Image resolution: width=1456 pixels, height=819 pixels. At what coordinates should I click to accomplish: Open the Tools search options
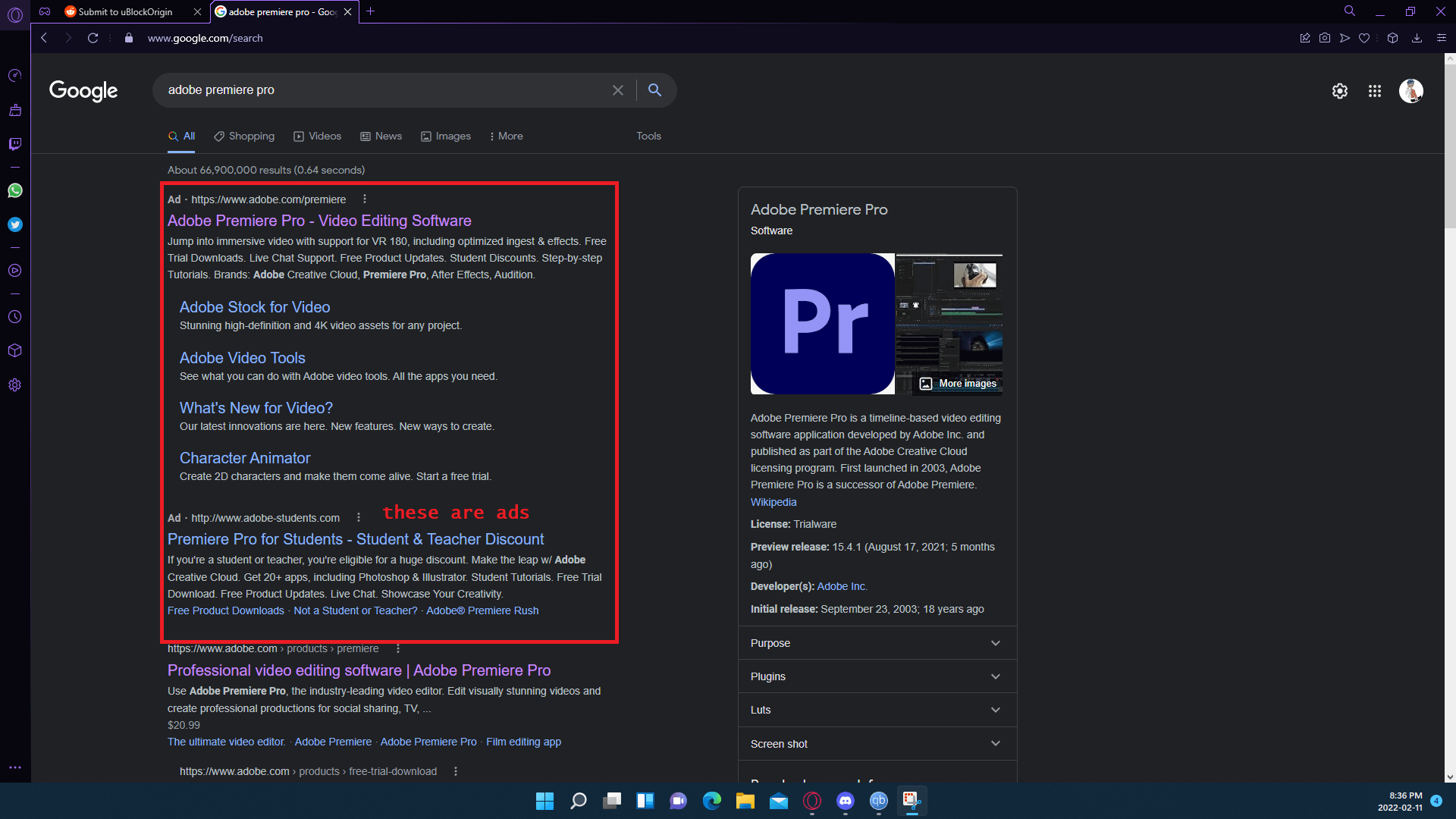[x=648, y=136]
